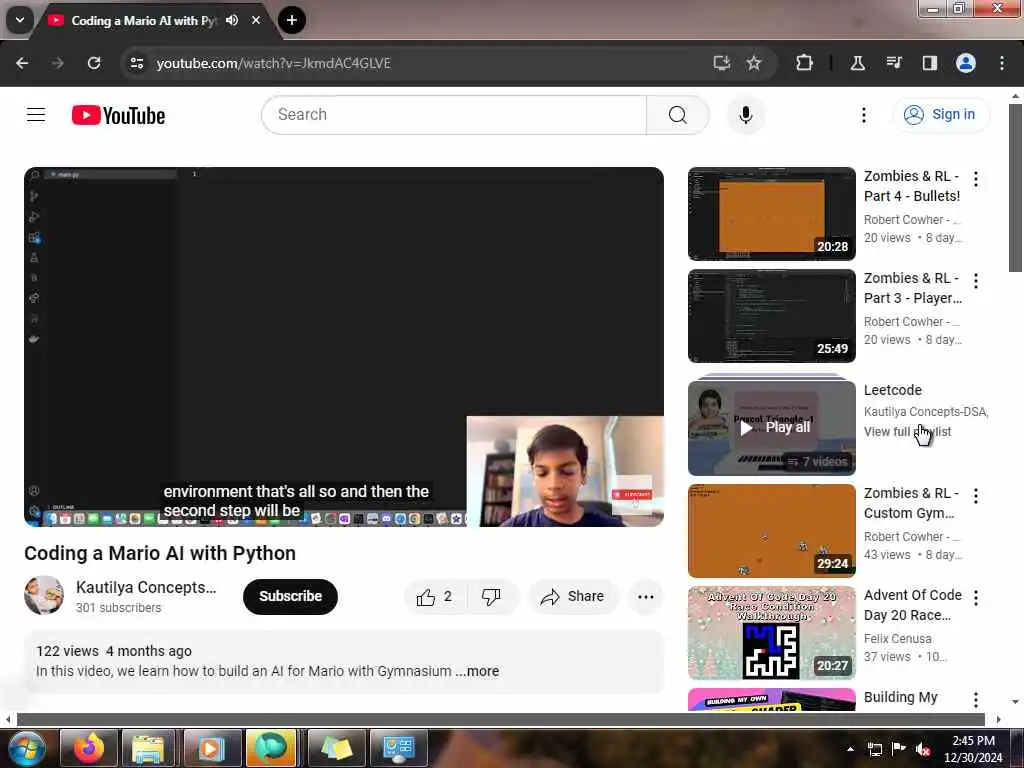This screenshot has height=768, width=1024.
Task: Open the file explorer taskbar icon
Action: tap(148, 748)
